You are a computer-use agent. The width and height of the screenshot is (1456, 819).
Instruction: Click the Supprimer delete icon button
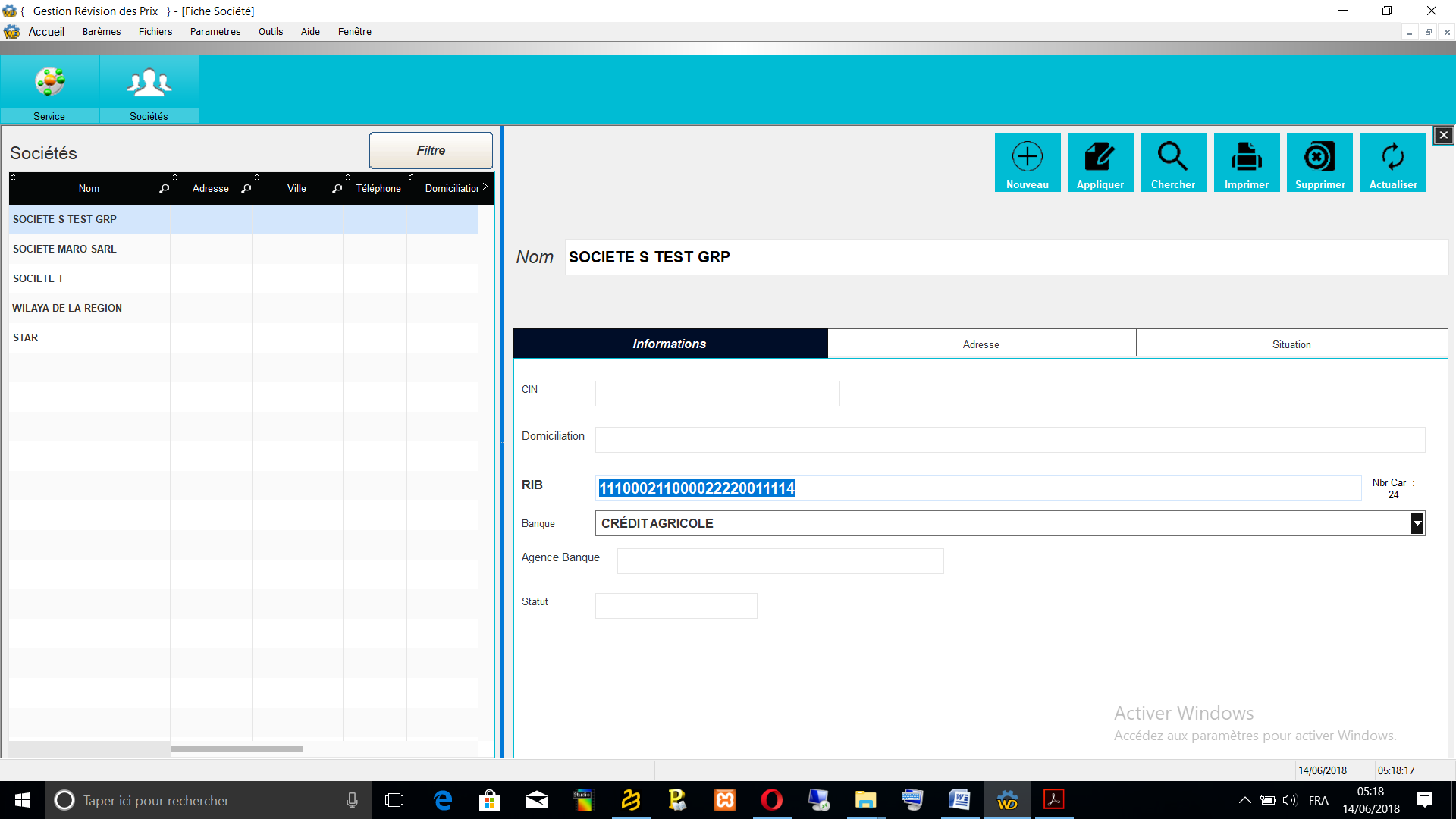[1319, 162]
